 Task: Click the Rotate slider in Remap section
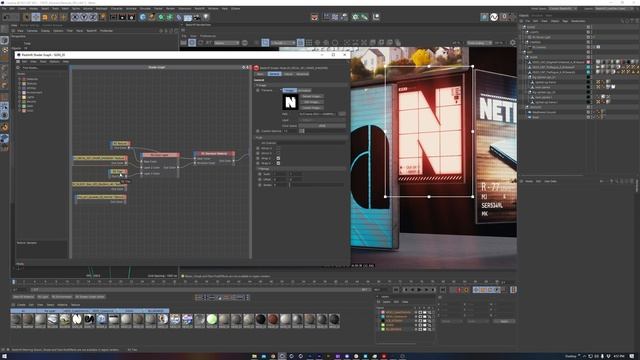(x=316, y=185)
